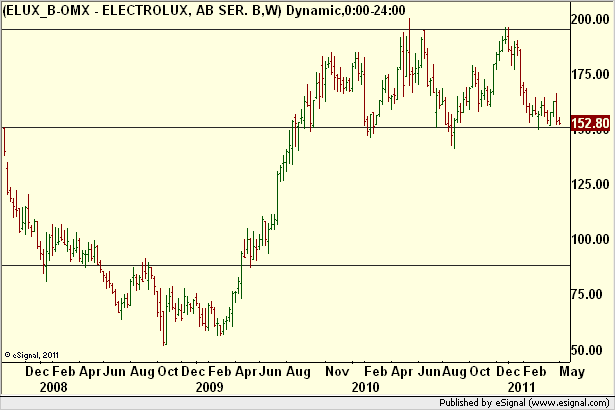Click the 2008 year label
Viewport: 615px width, 410px height.
tap(53, 387)
